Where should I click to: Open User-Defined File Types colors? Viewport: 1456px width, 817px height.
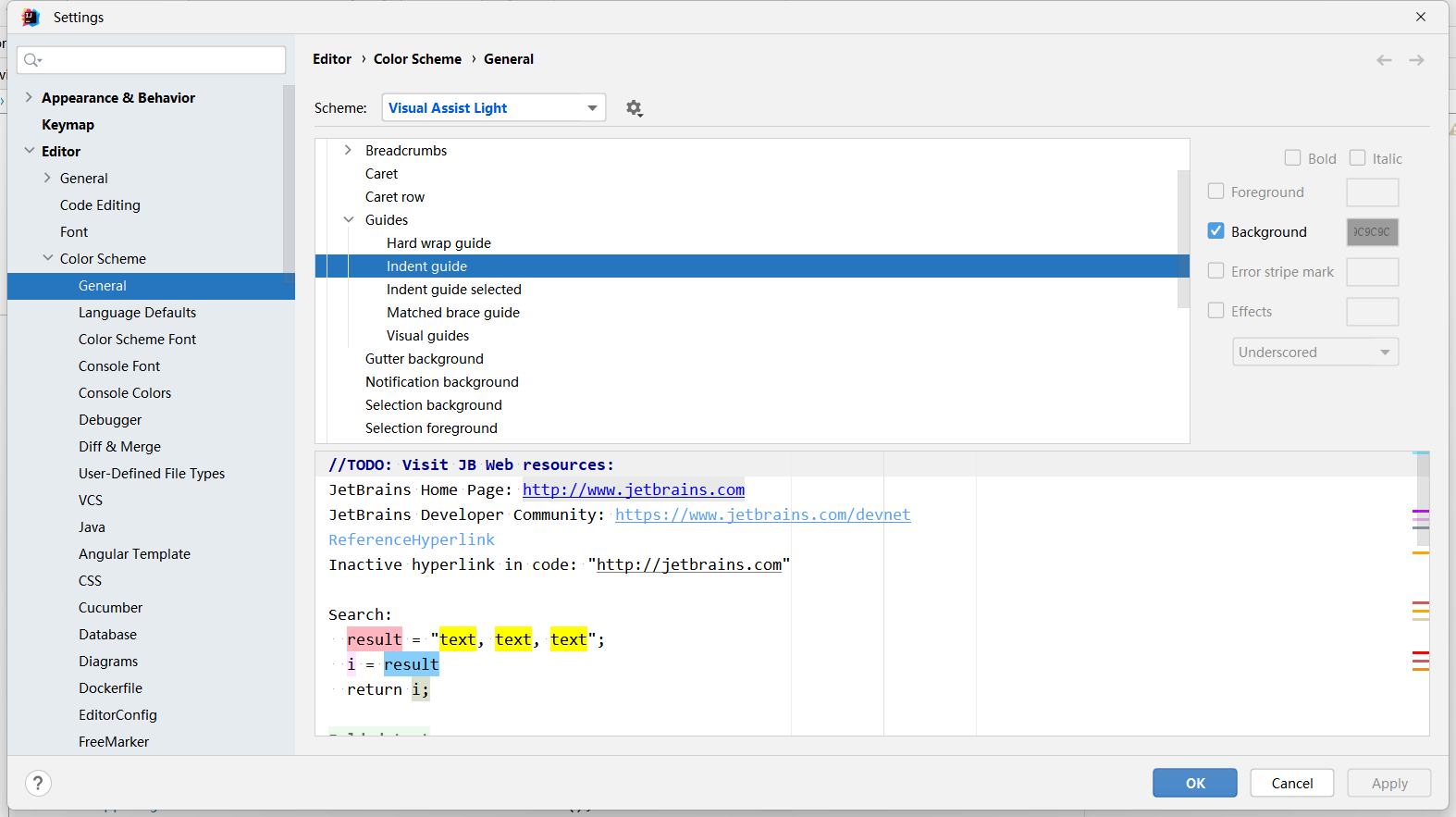(x=152, y=474)
